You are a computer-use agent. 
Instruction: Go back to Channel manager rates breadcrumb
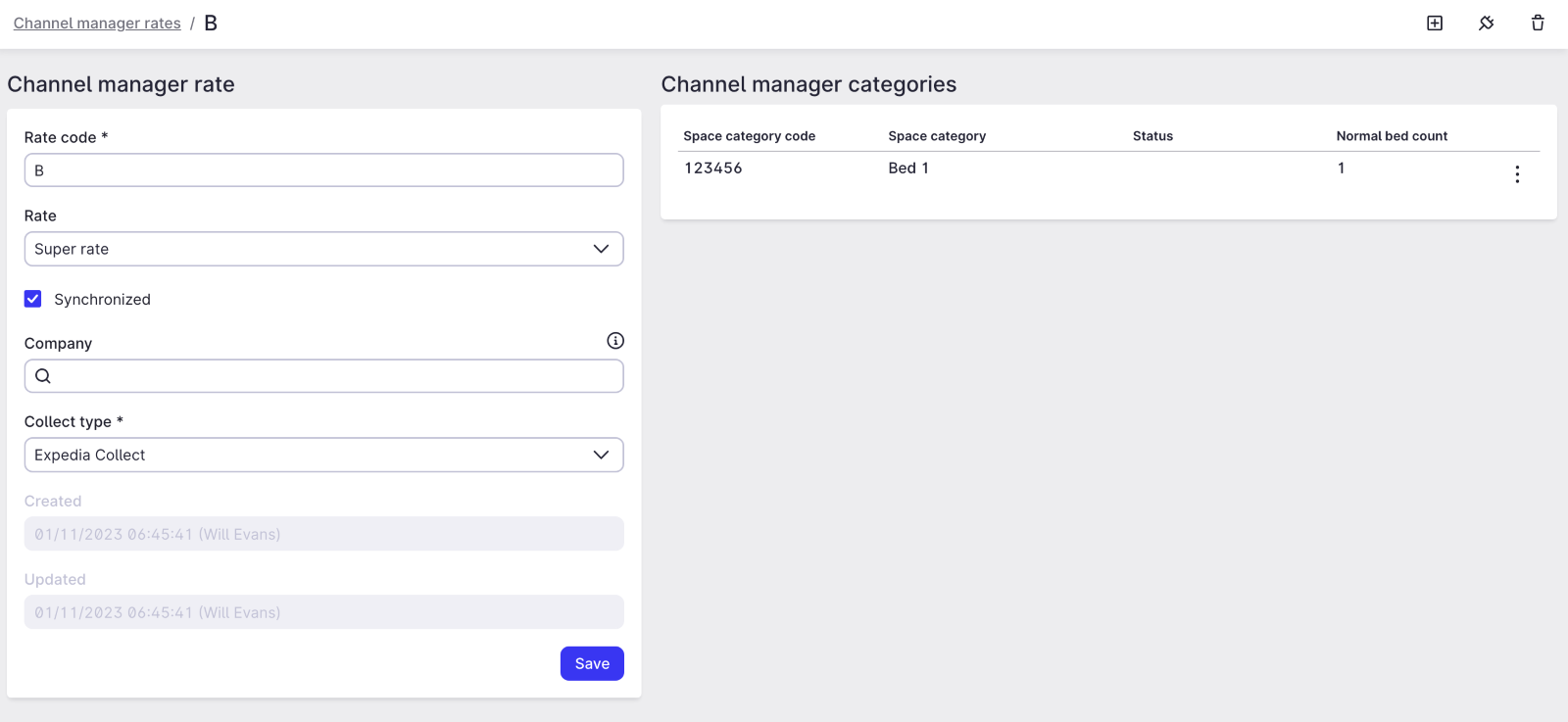pyautogui.click(x=97, y=24)
